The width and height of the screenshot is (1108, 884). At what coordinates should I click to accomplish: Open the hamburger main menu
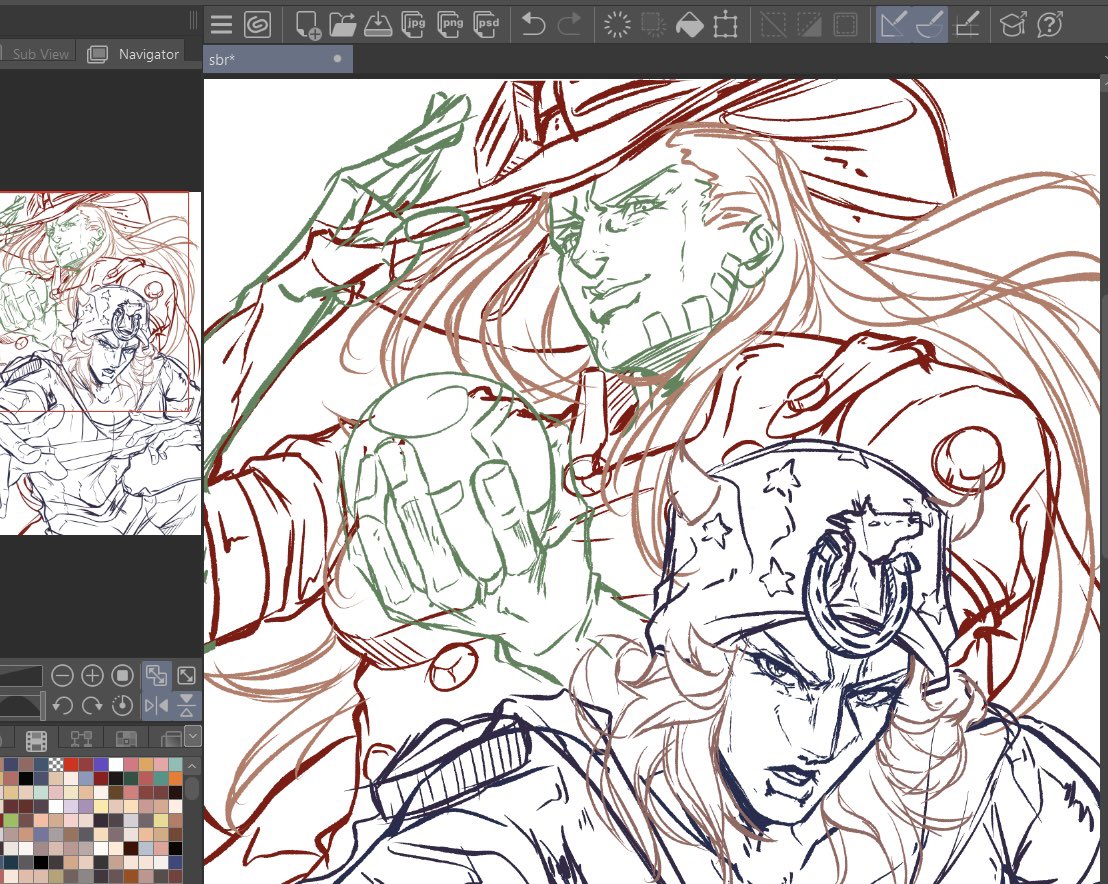tap(221, 25)
